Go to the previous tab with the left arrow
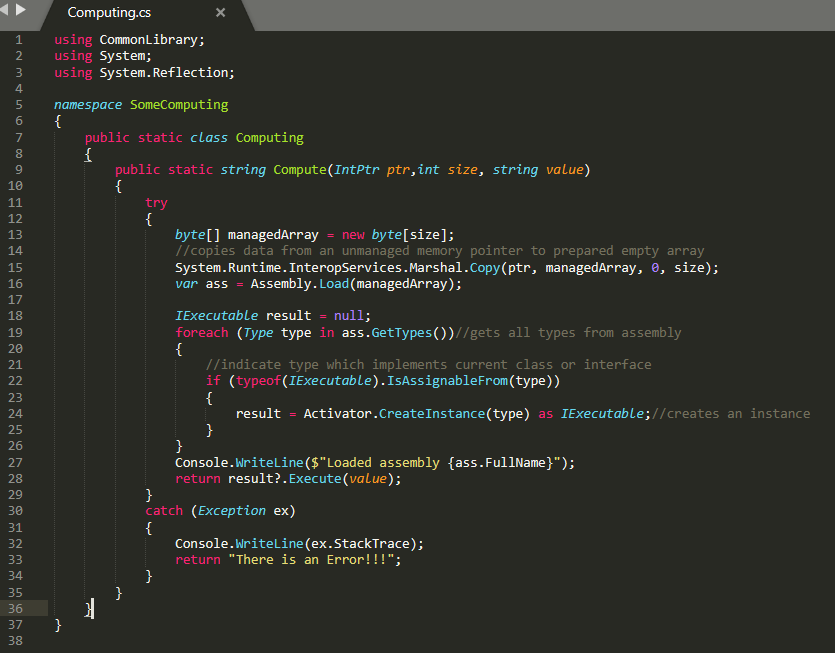The image size is (835, 653). tap(4, 9)
